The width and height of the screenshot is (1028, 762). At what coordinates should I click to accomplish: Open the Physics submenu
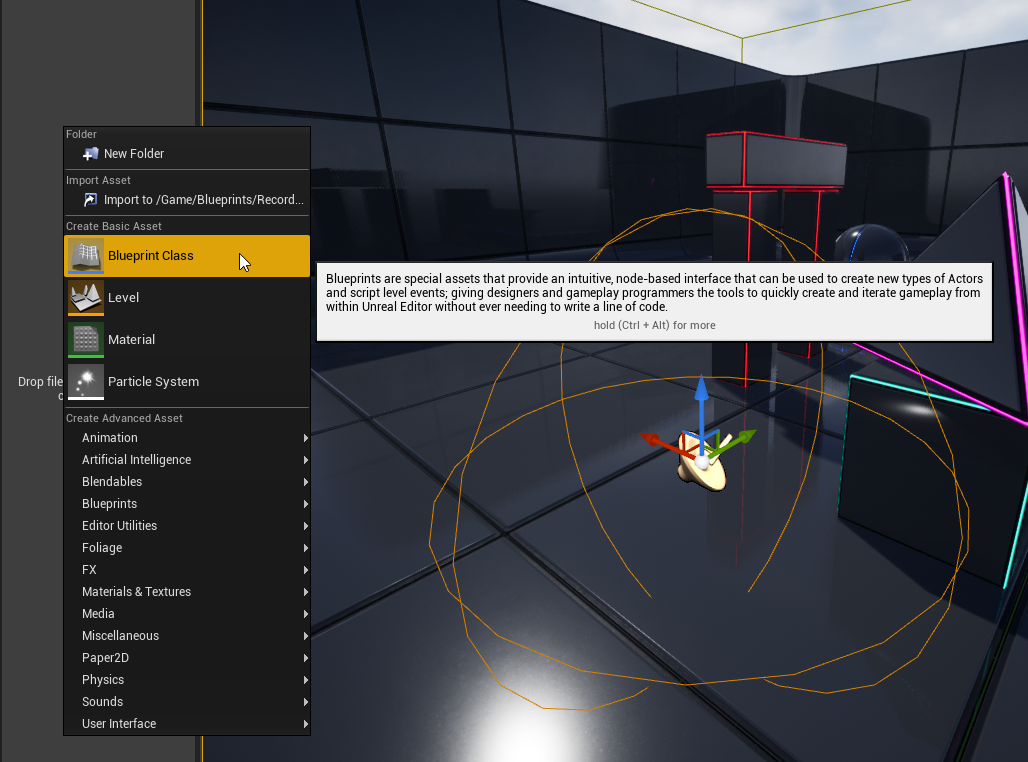187,680
